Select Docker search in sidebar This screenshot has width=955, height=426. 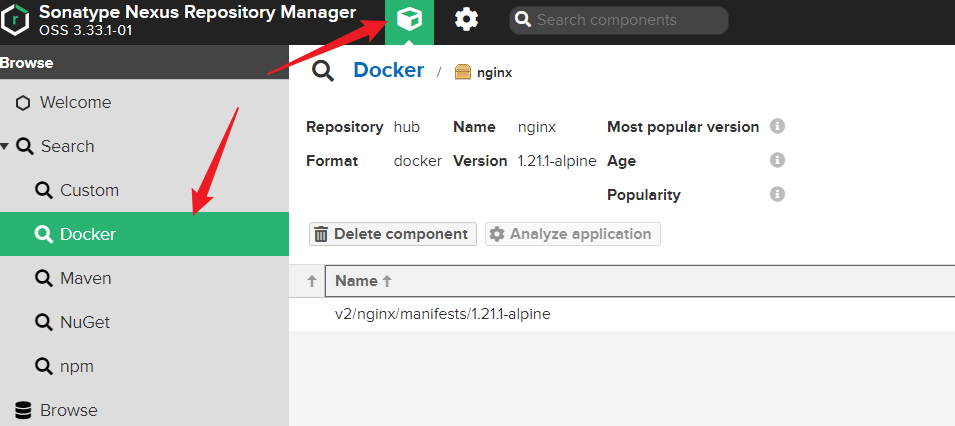(x=144, y=234)
